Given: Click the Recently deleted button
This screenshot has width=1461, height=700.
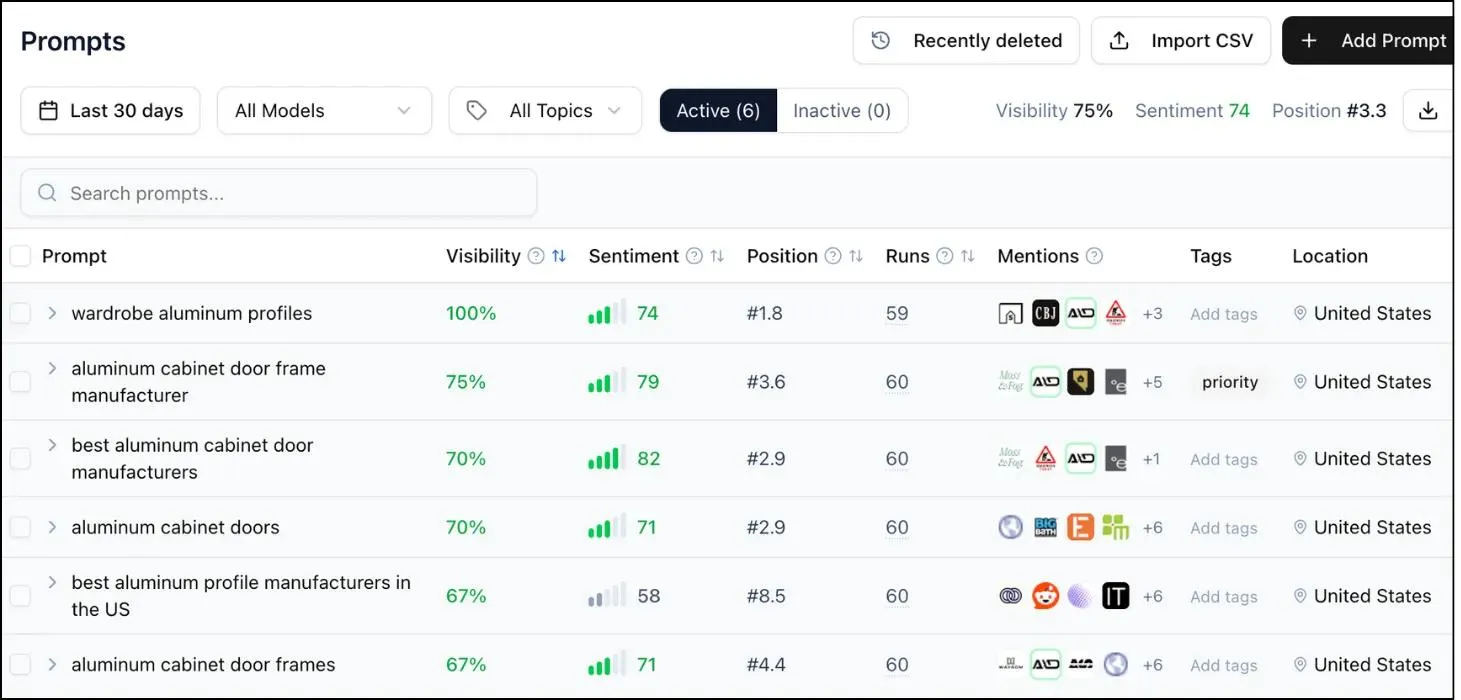Looking at the screenshot, I should (x=966, y=41).
